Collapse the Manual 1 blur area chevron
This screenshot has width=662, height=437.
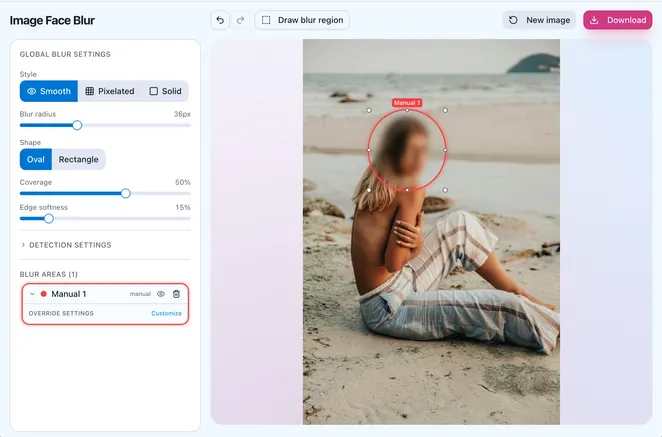[32, 294]
